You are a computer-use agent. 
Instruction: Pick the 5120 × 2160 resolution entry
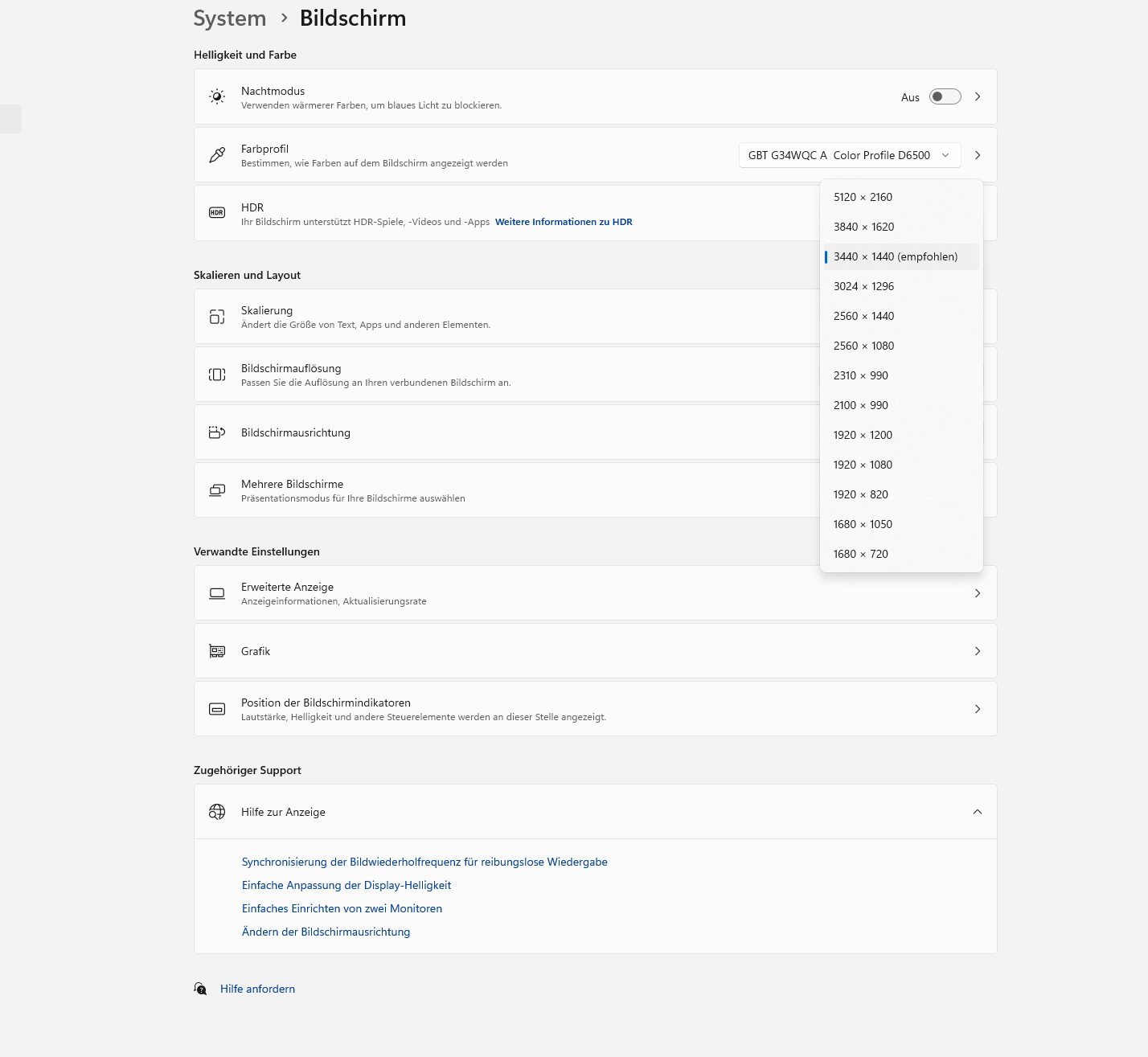click(x=863, y=197)
